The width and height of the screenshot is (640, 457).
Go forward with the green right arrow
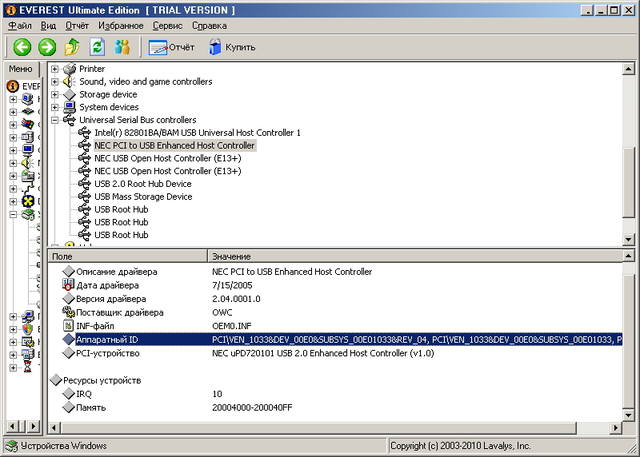point(47,47)
